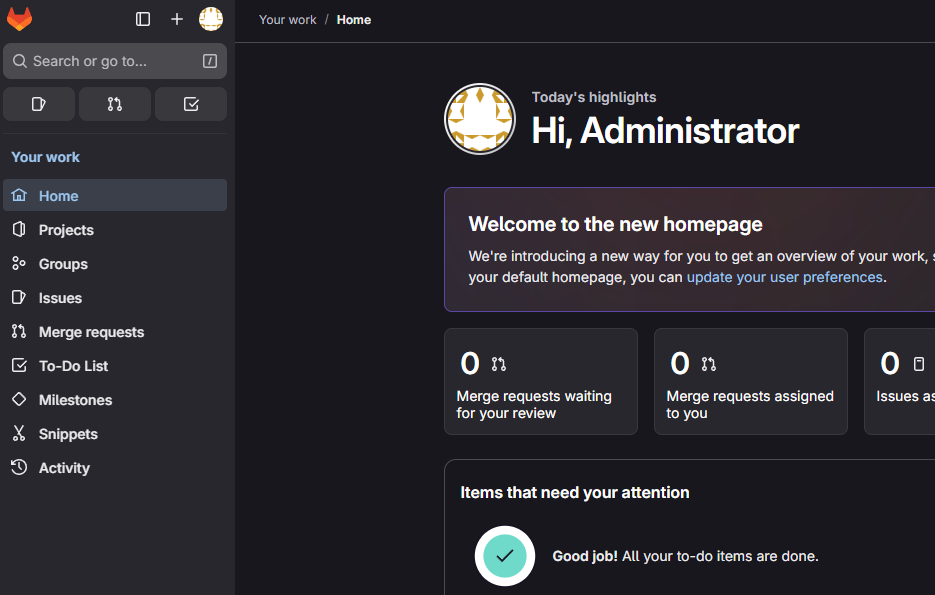Select Home in the sidebar
This screenshot has width=935, height=595.
(x=115, y=196)
